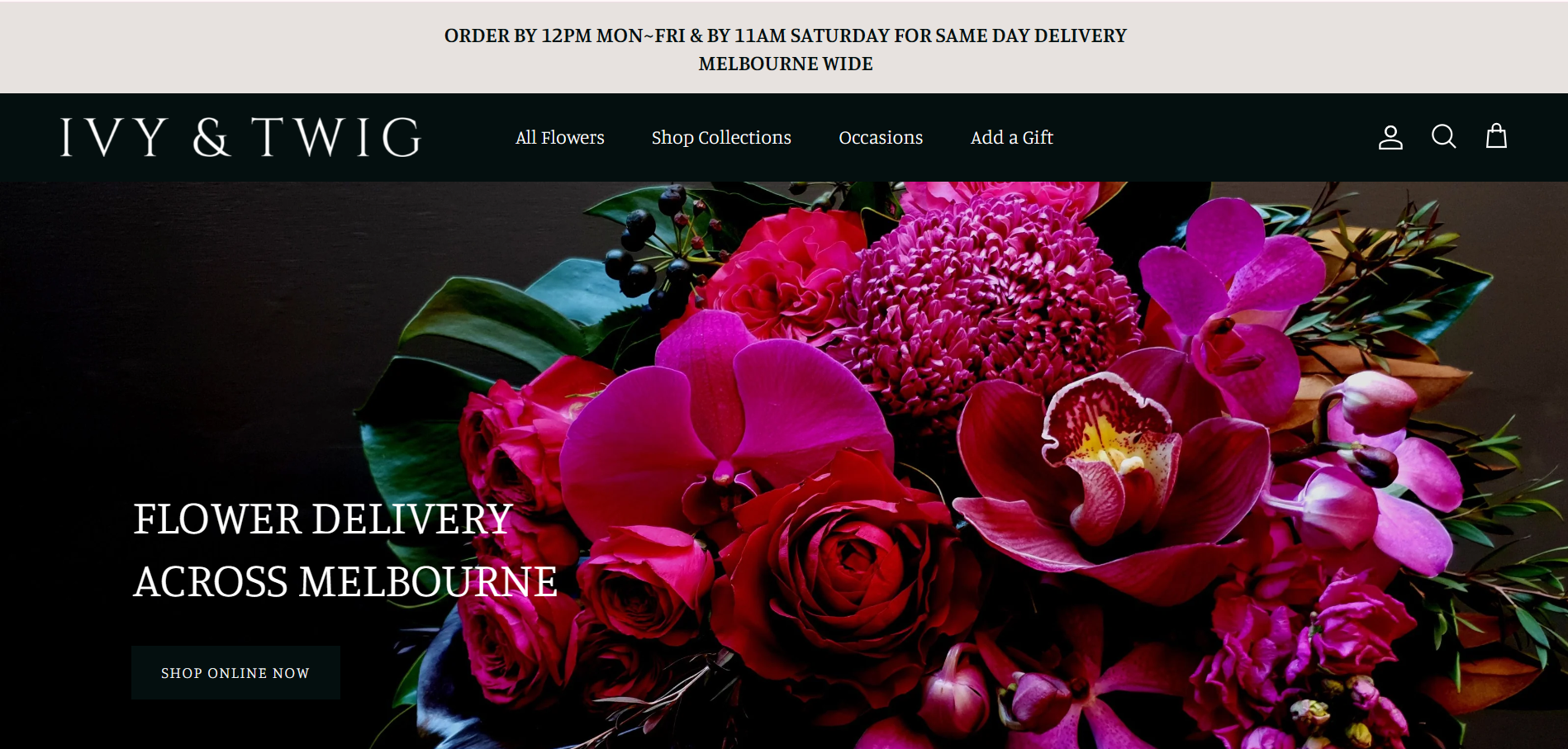This screenshot has width=1568, height=749.
Task: Open the account login icon
Action: (1390, 137)
